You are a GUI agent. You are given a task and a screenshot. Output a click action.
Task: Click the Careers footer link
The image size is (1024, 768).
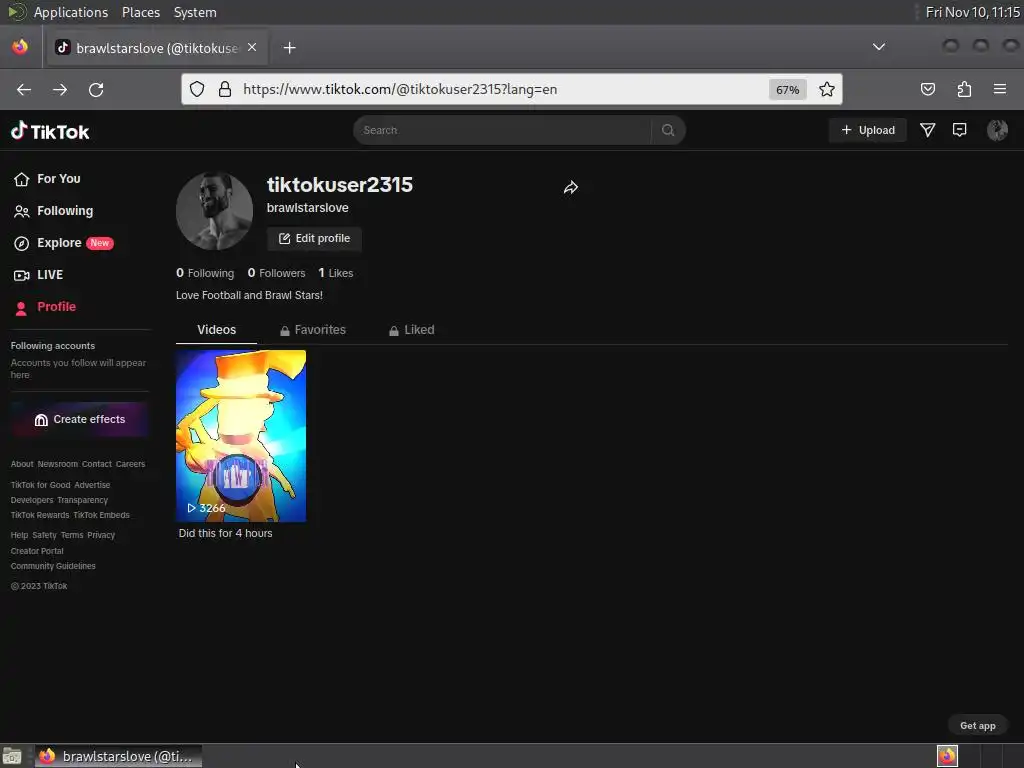(x=131, y=464)
